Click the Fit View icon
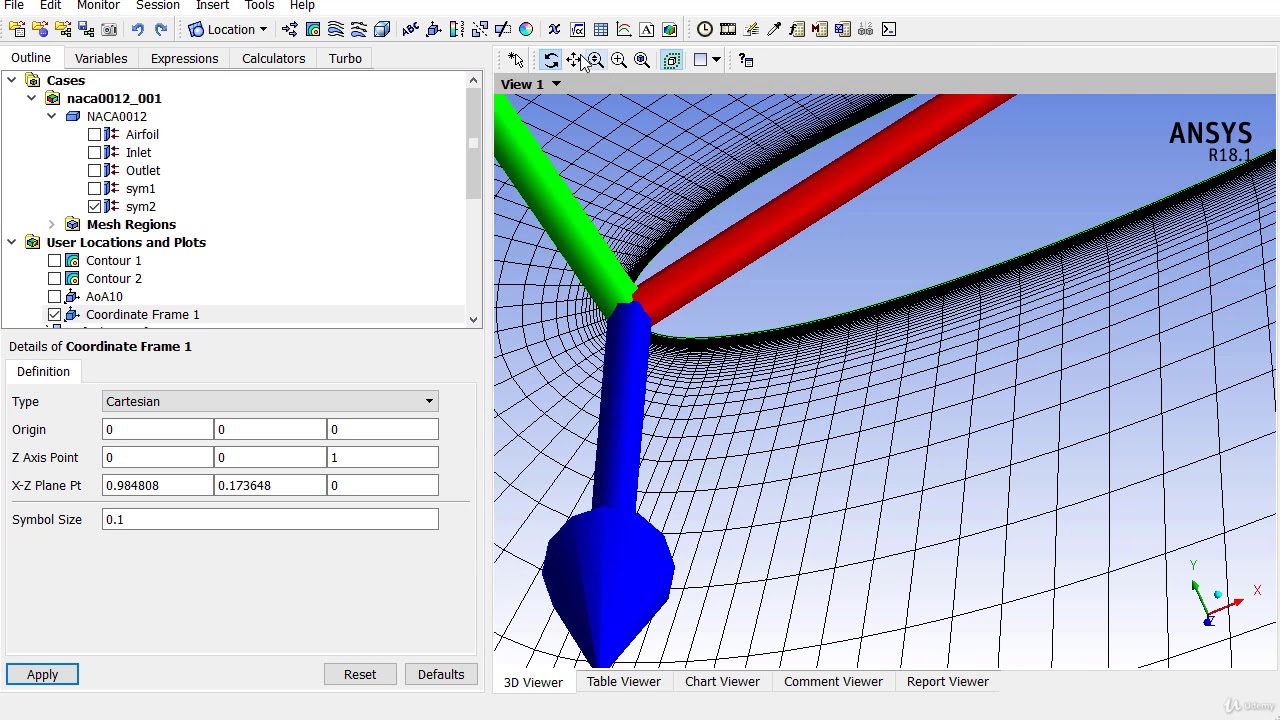The height and width of the screenshot is (720, 1280). pyautogui.click(x=642, y=60)
